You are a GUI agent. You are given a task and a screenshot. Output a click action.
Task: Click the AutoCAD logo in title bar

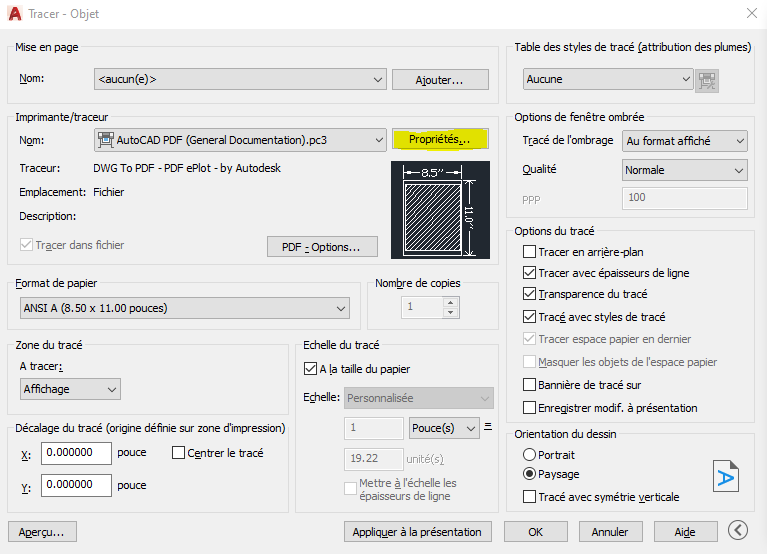click(15, 13)
